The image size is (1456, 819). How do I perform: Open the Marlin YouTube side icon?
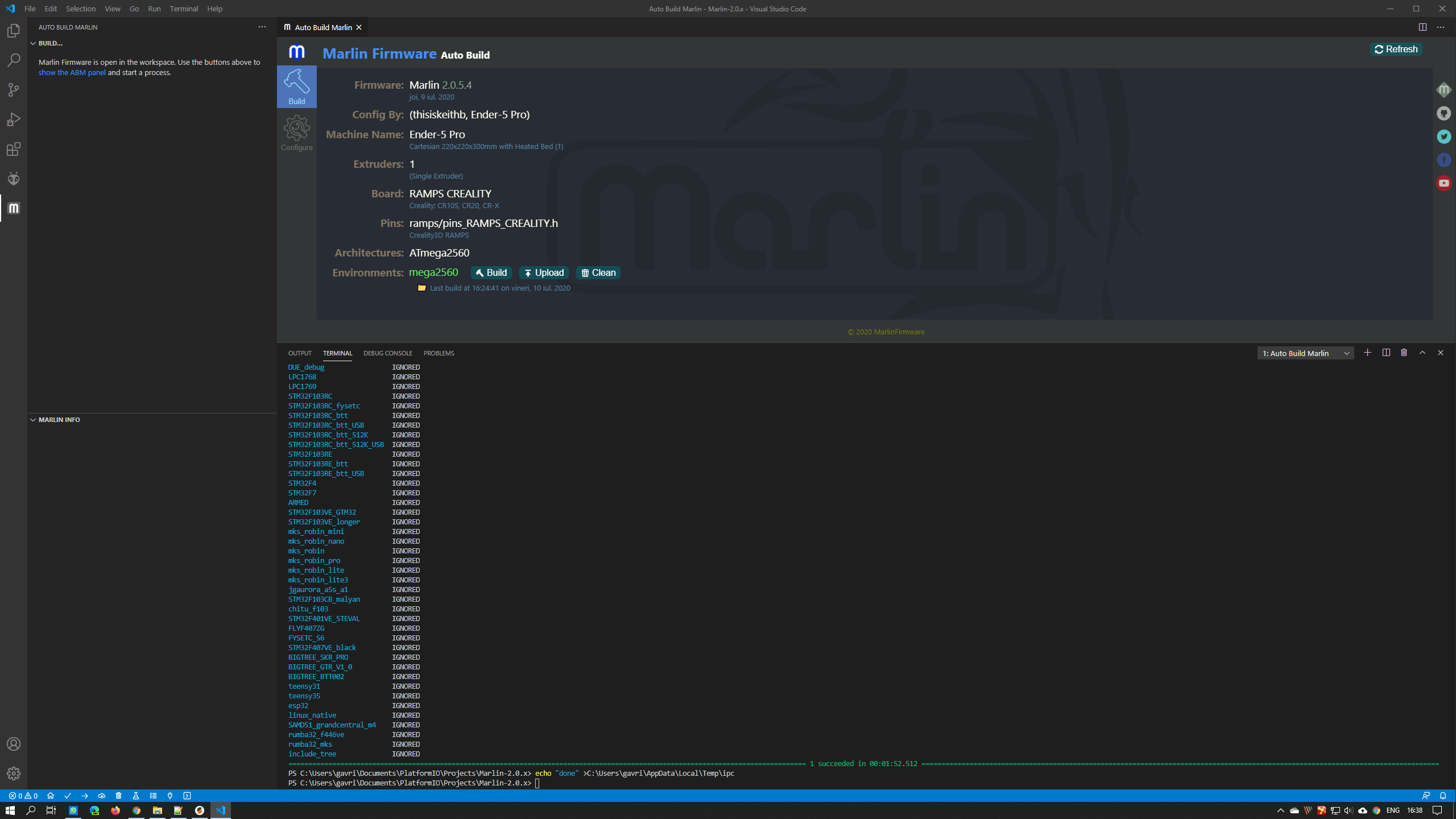[x=1443, y=183]
